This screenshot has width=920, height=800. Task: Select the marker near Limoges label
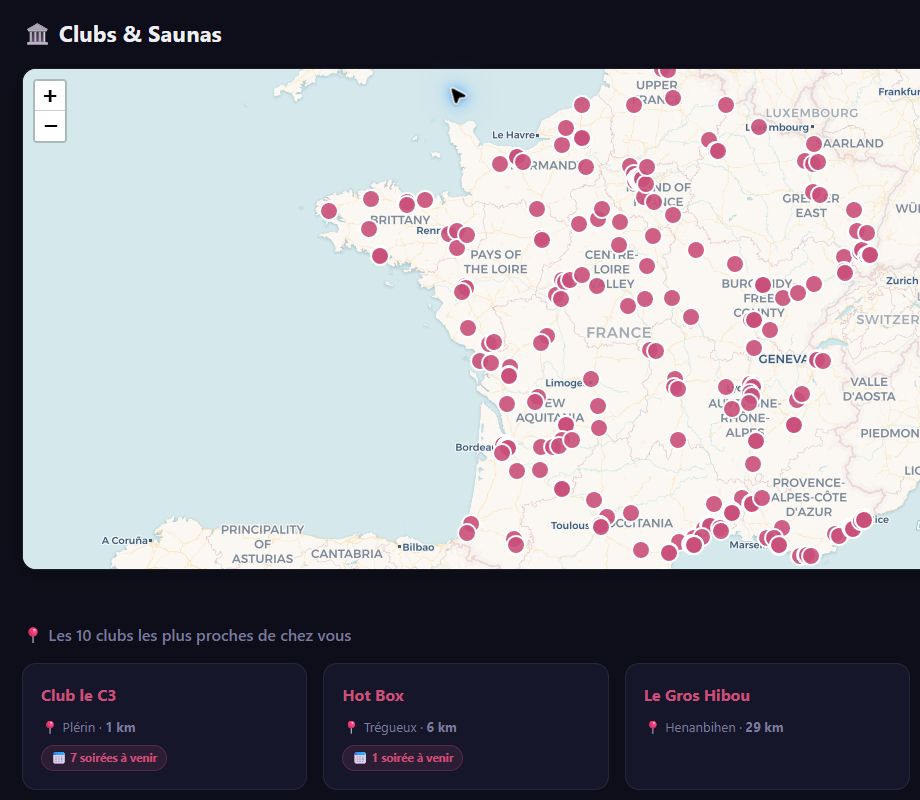coord(591,379)
